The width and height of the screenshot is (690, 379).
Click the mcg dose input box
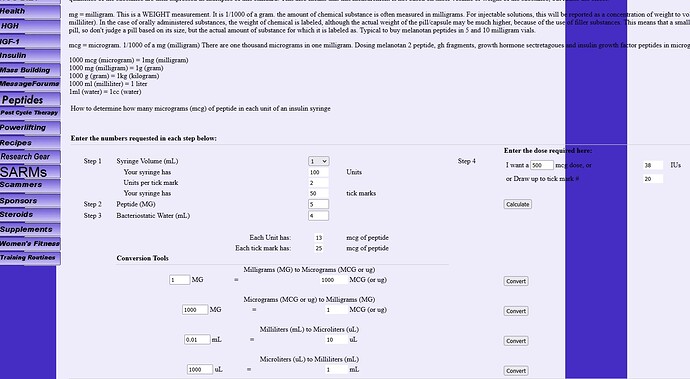(542, 165)
